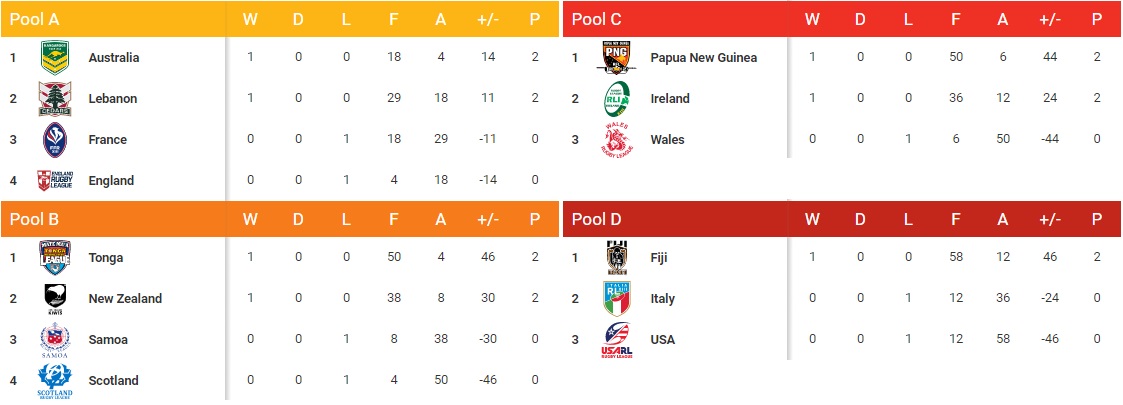This screenshot has height=405, width=1123.
Task: Click the New Zealand Kiwis logo
Action: tap(54, 299)
